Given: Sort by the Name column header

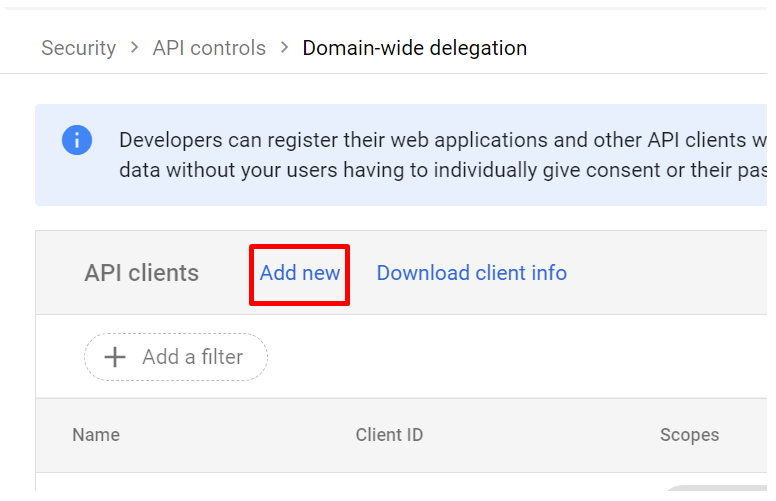Looking at the screenshot, I should pos(96,435).
